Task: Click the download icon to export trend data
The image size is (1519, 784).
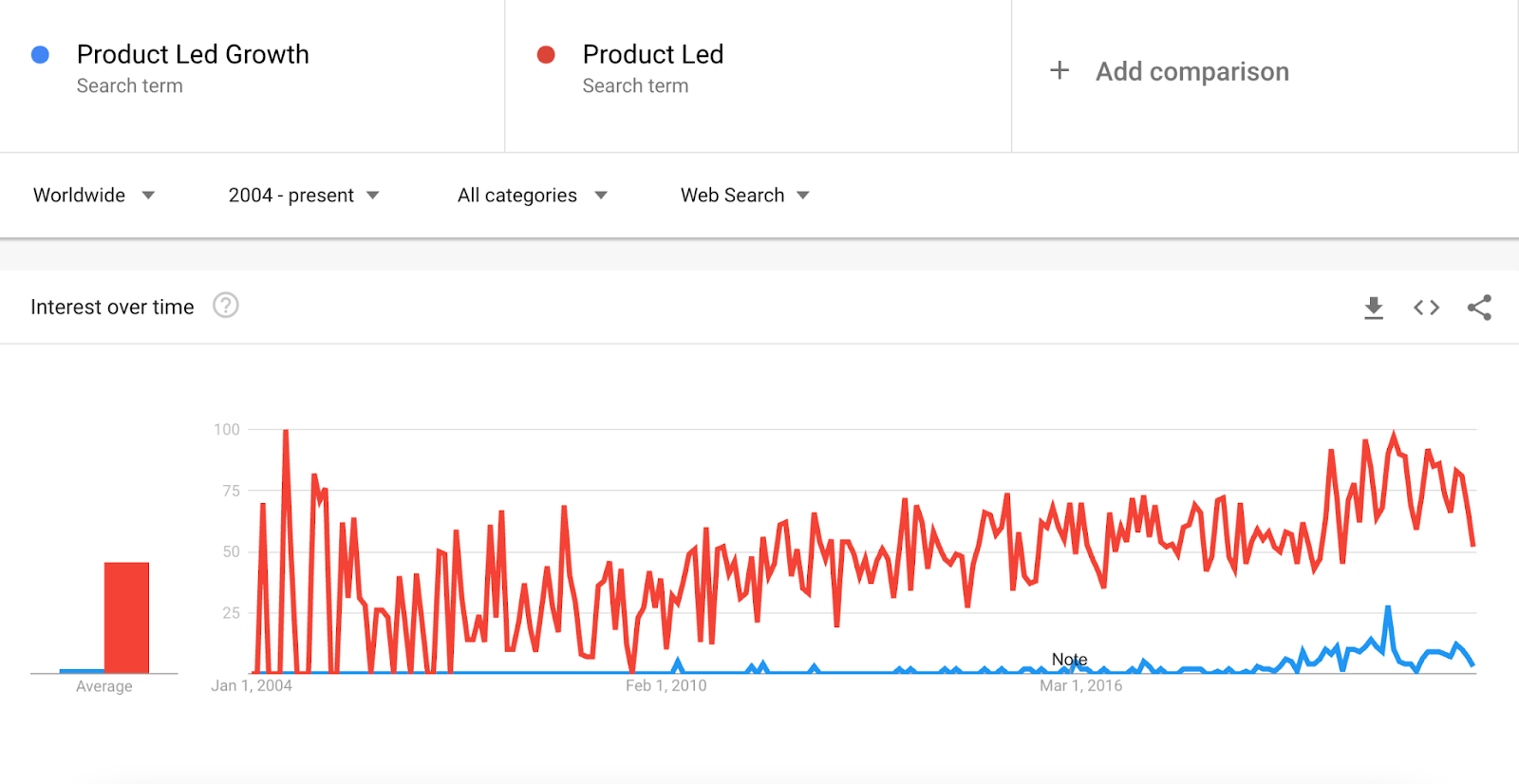Action: [1374, 307]
